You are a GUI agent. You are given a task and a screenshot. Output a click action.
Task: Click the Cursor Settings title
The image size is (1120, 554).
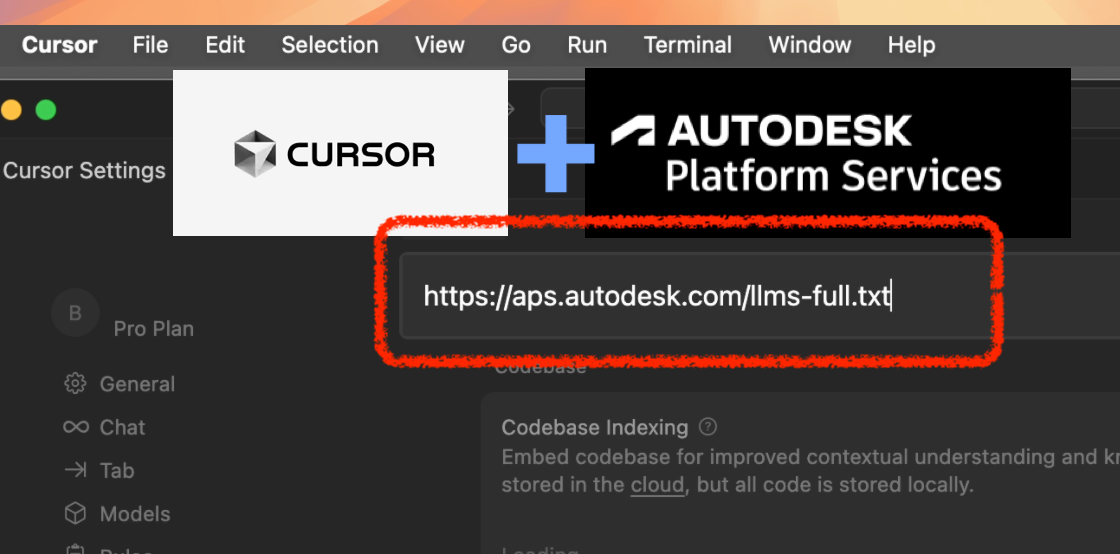click(84, 171)
